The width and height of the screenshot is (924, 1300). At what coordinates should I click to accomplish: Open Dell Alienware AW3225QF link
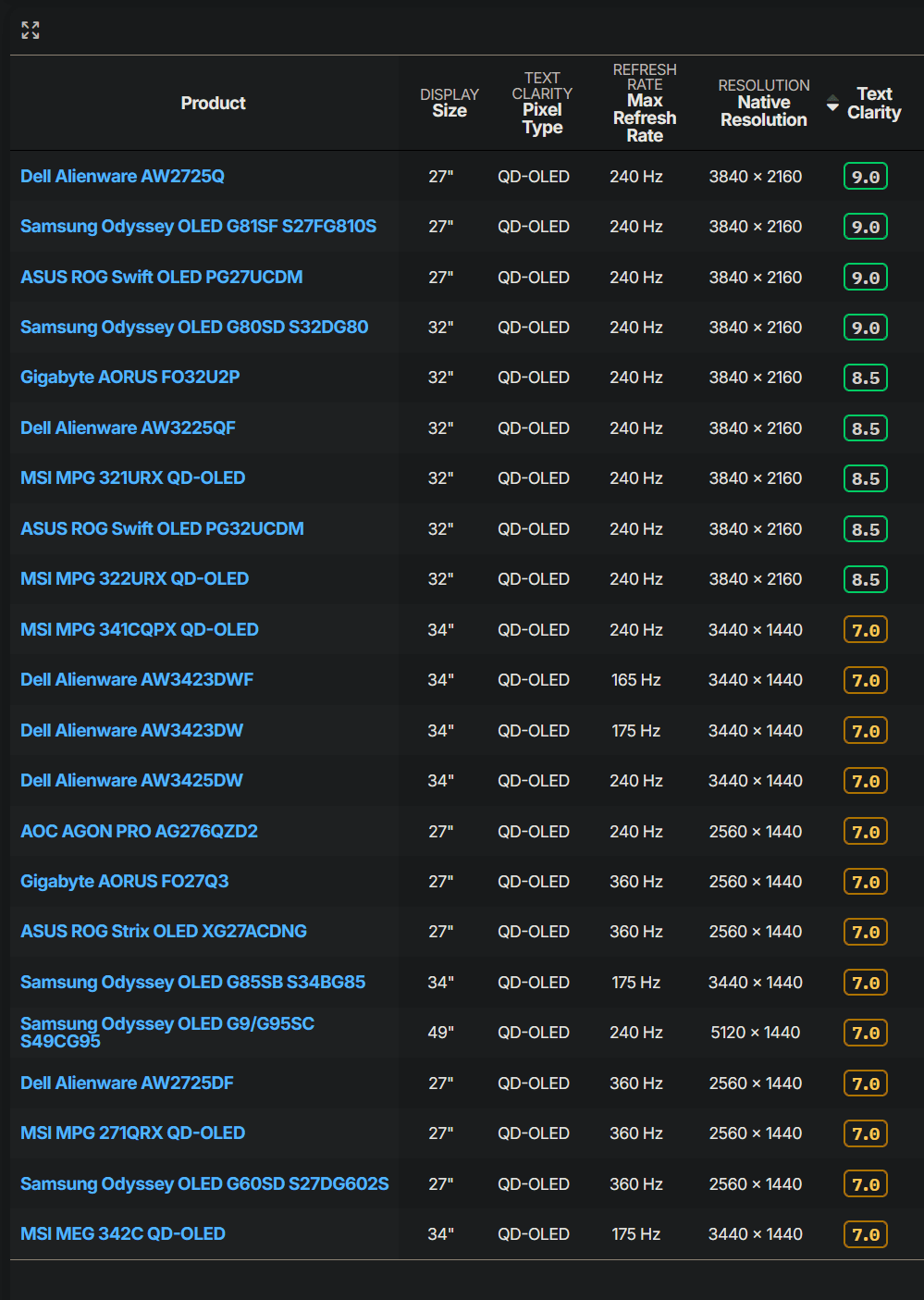tap(129, 427)
